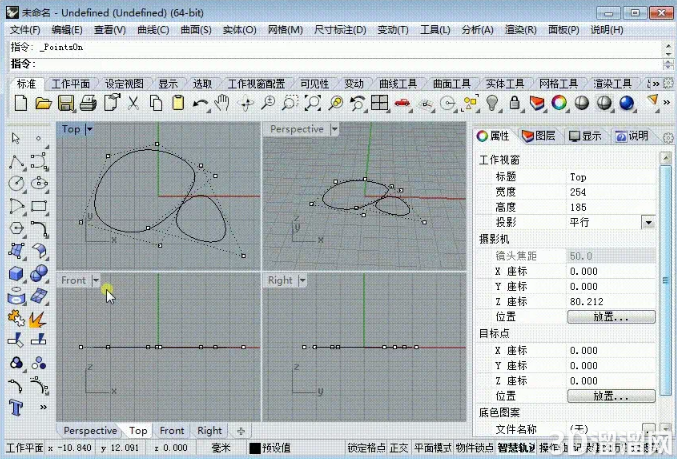Image resolution: width=677 pixels, height=459 pixels.
Task: Select the box solid tool
Action: pyautogui.click(x=16, y=274)
